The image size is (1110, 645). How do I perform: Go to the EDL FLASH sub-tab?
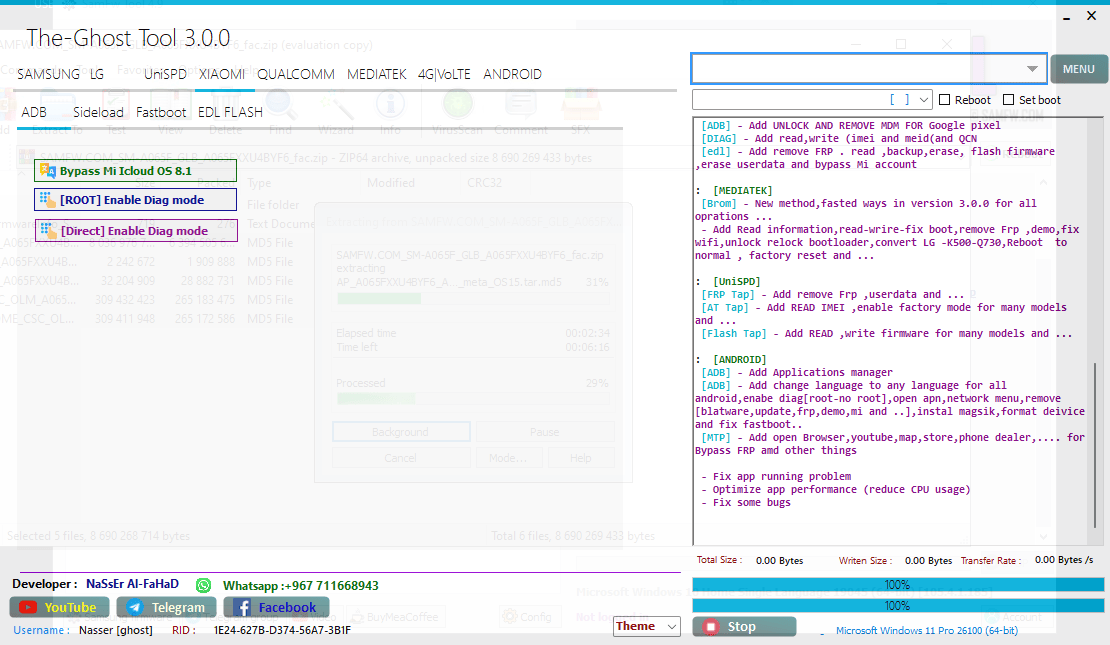pos(230,112)
